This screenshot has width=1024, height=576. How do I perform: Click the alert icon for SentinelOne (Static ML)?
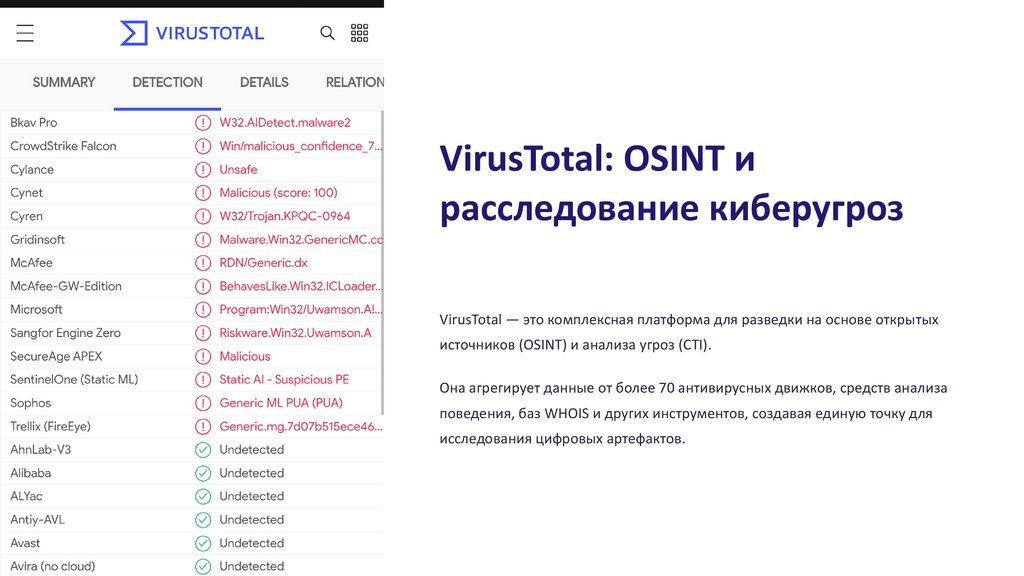pos(203,379)
